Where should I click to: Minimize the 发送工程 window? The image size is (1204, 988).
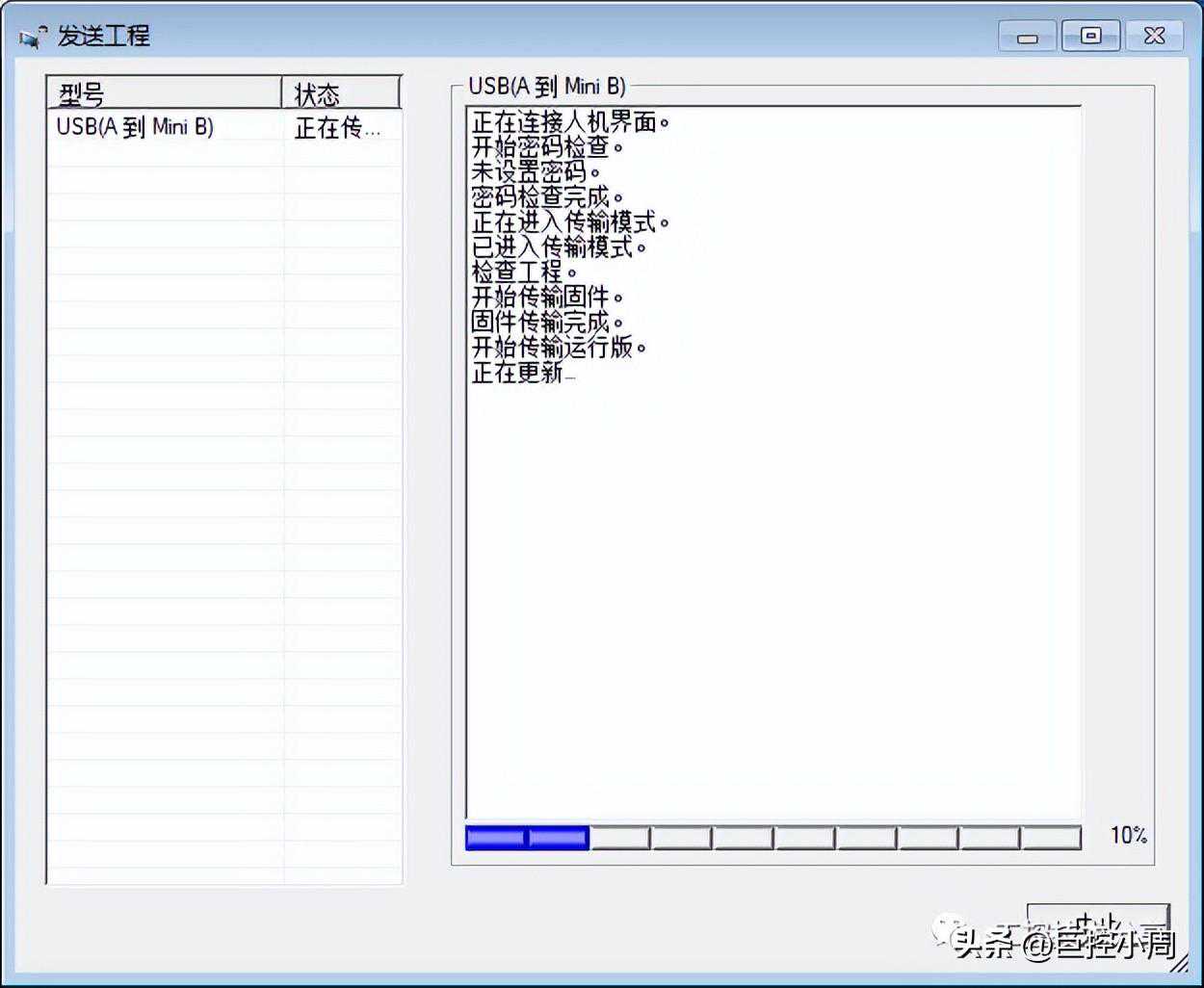(1028, 38)
